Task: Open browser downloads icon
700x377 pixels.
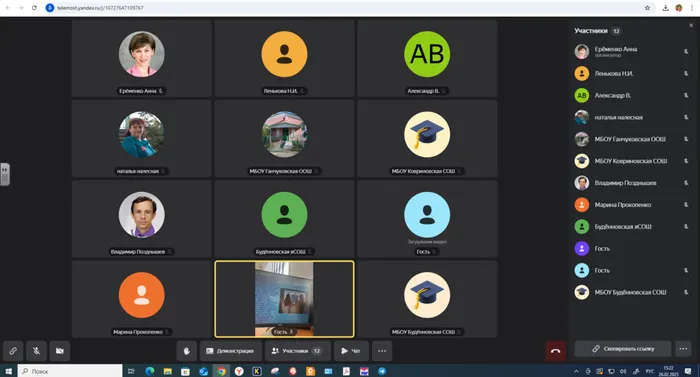Action: coord(666,8)
